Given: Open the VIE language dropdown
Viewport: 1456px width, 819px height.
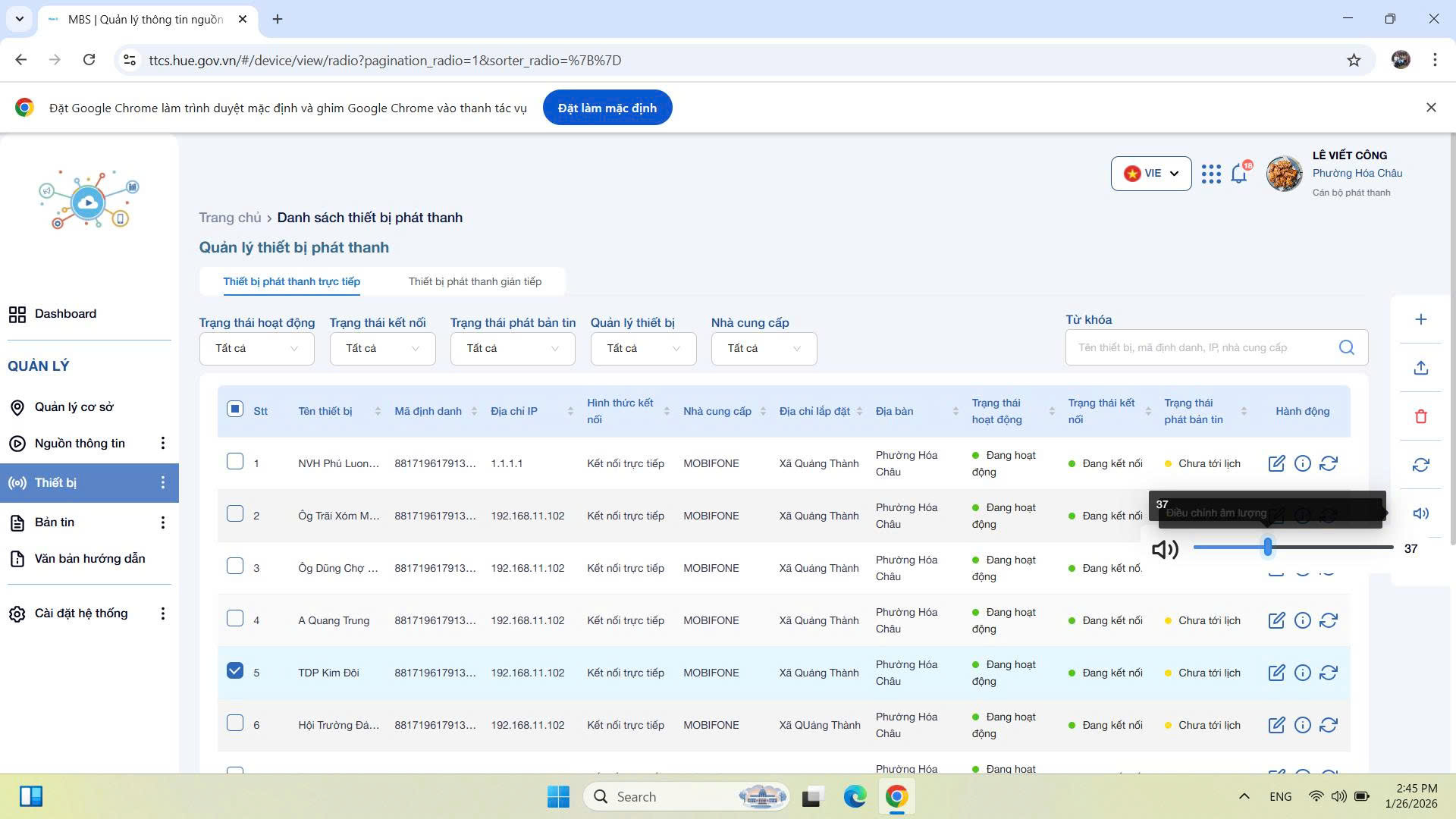Looking at the screenshot, I should pyautogui.click(x=1150, y=174).
